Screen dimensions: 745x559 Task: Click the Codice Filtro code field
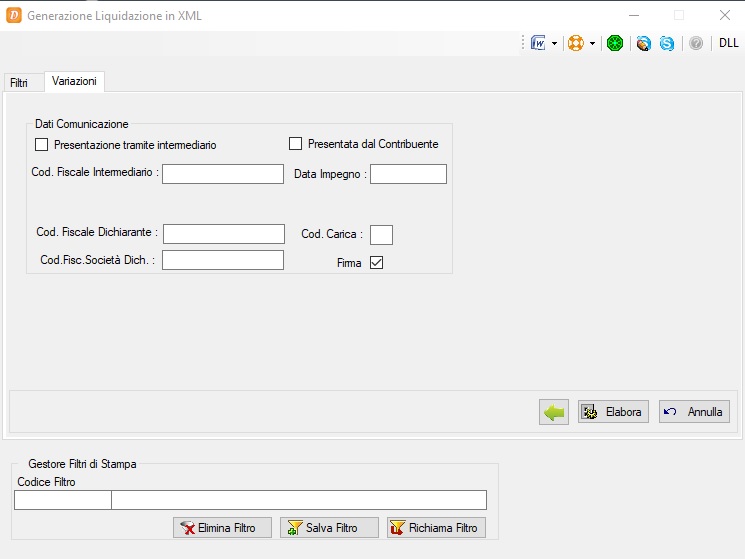click(x=63, y=500)
